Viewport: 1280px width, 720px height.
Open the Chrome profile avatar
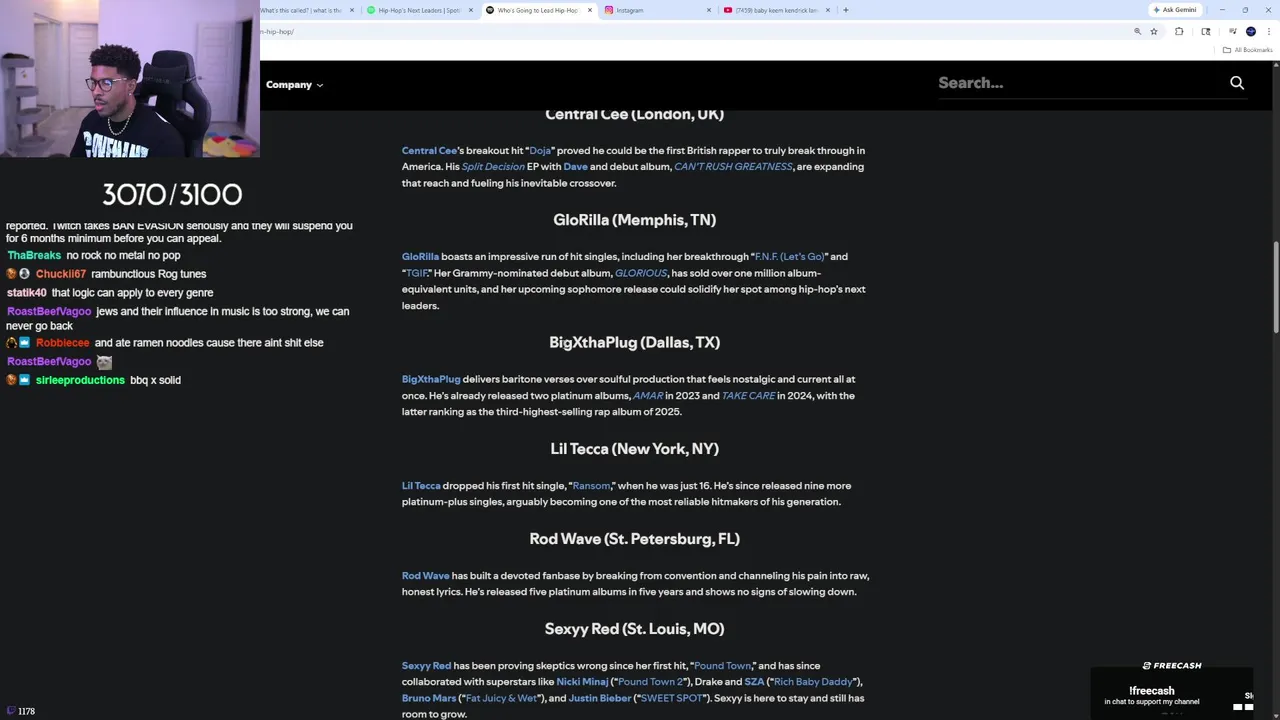1251,32
